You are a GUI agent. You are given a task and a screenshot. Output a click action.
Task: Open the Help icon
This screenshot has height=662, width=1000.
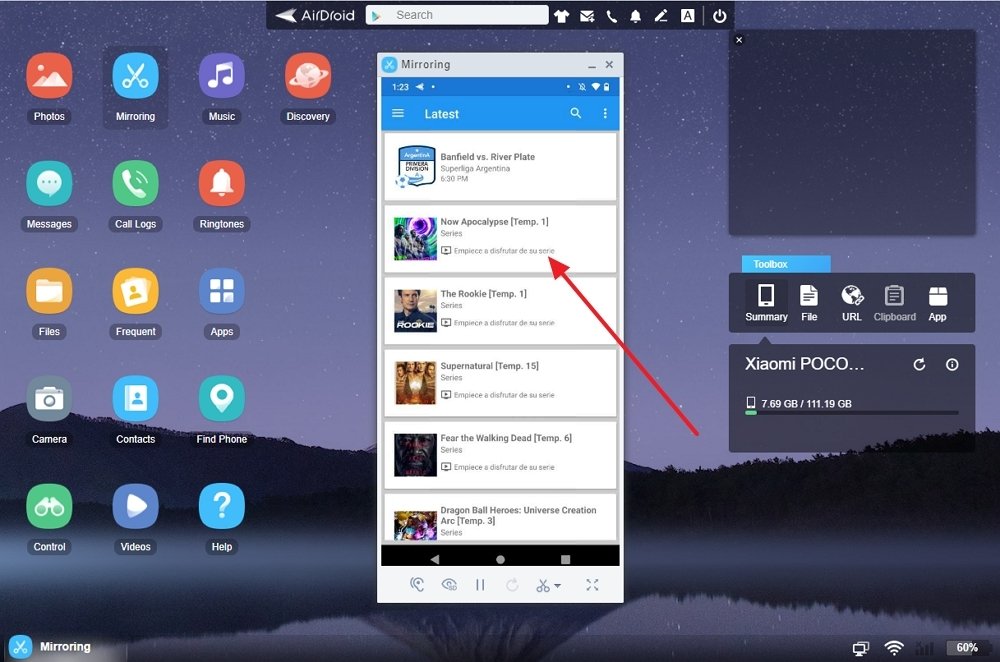221,507
